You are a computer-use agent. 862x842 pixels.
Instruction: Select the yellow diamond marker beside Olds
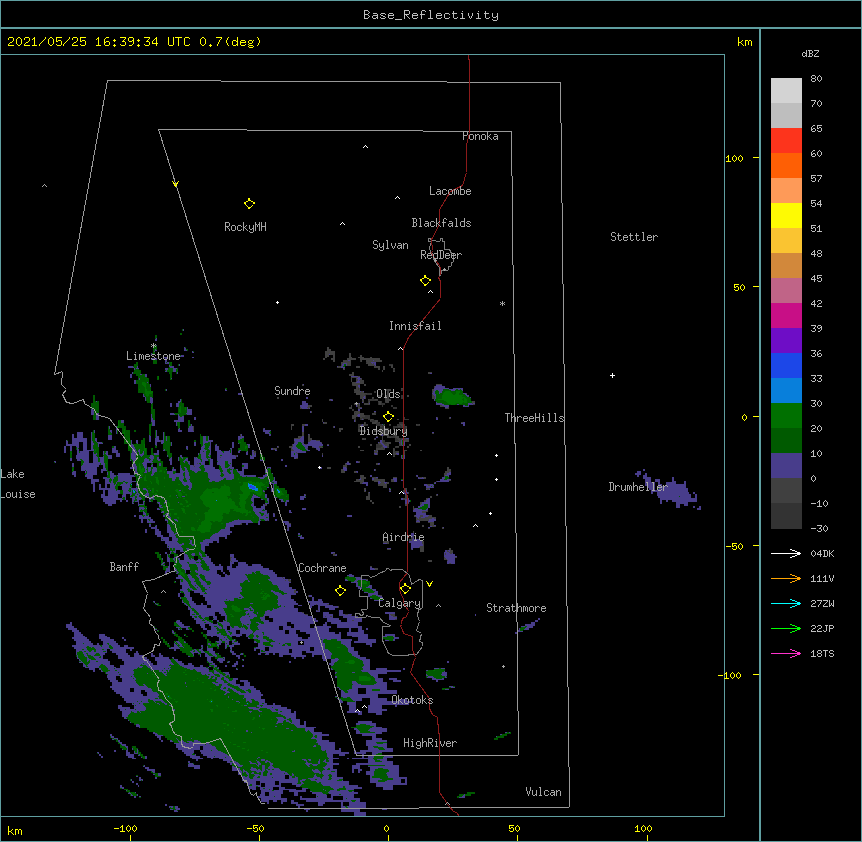(388, 416)
